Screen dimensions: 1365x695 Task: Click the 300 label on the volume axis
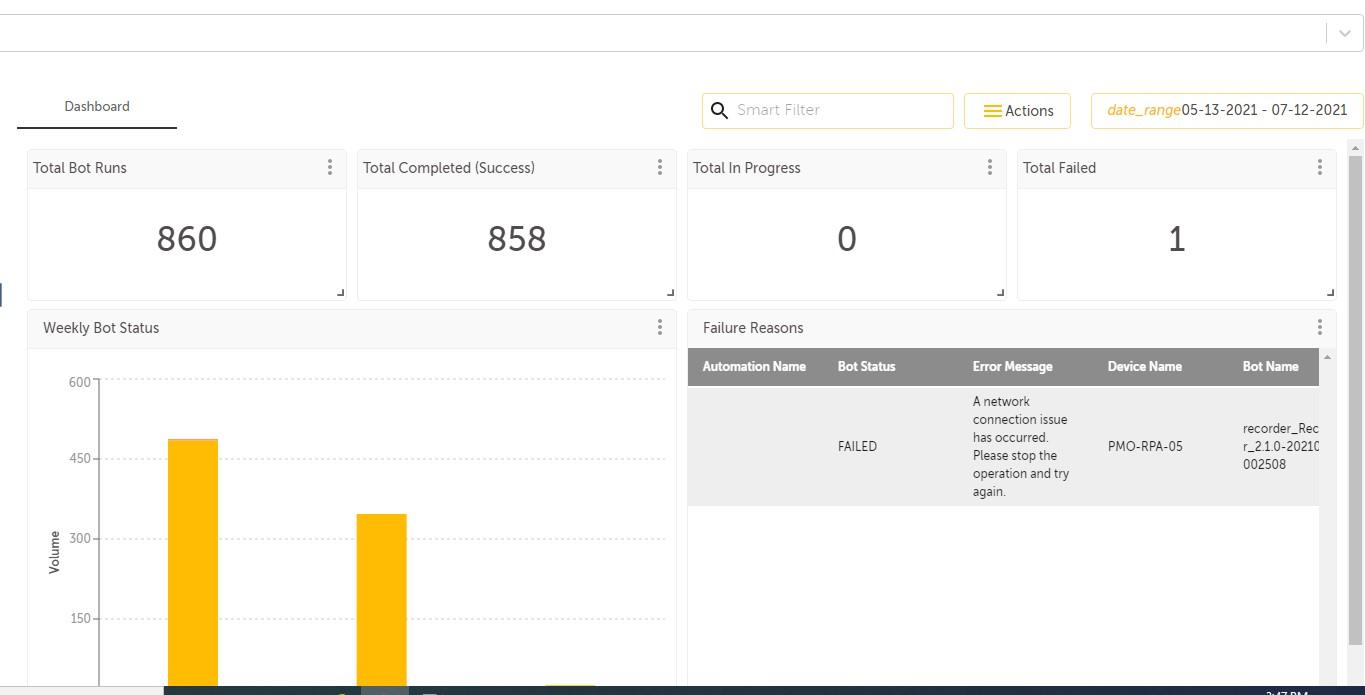79,539
